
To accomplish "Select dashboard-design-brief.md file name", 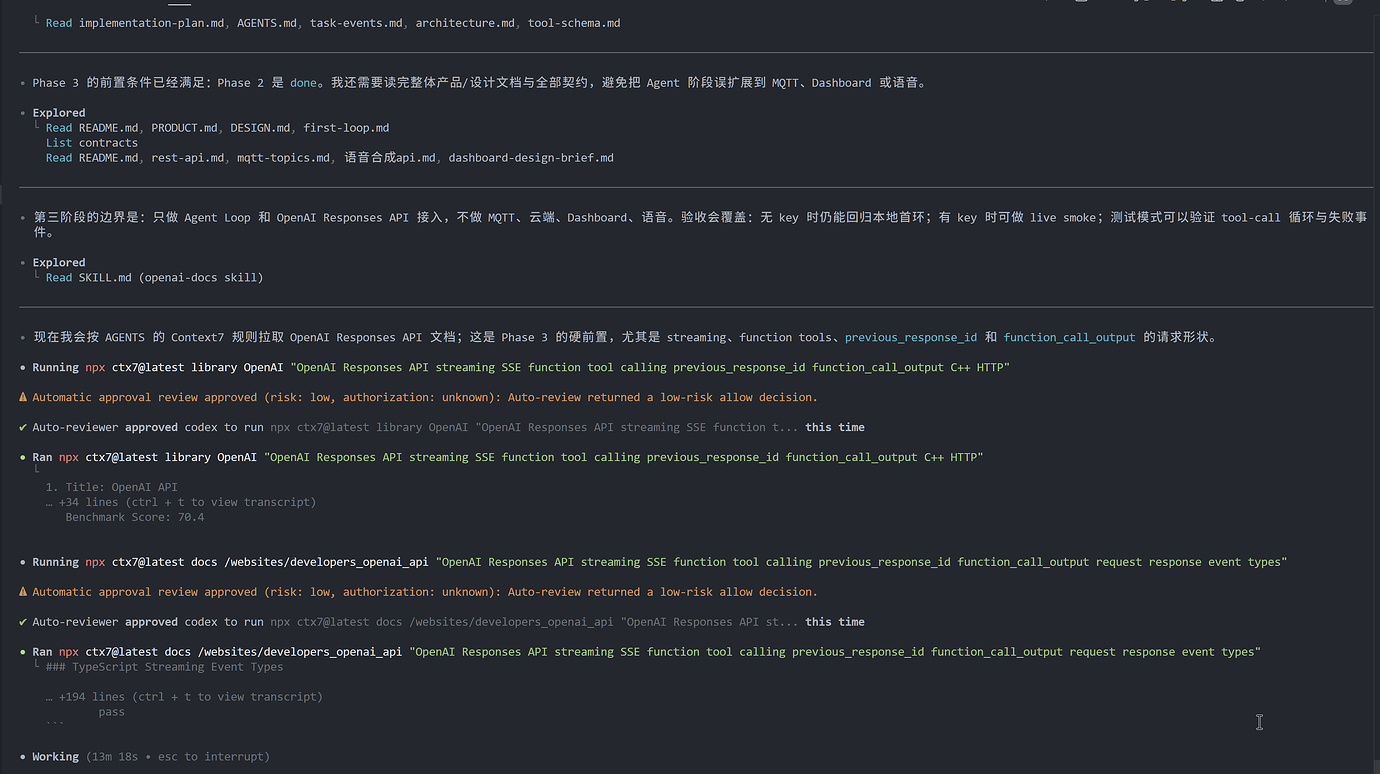I will (531, 158).
